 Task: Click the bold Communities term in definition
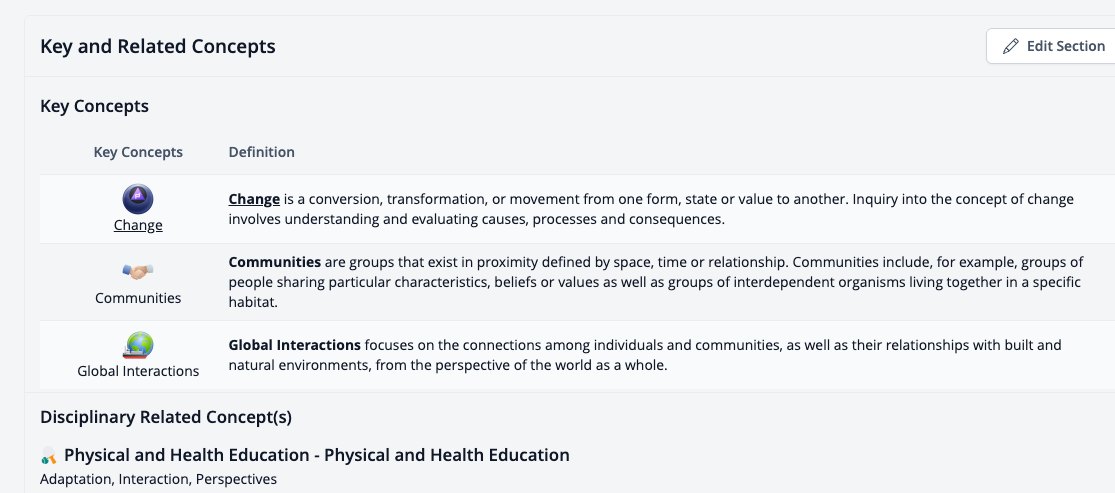pyautogui.click(x=274, y=262)
